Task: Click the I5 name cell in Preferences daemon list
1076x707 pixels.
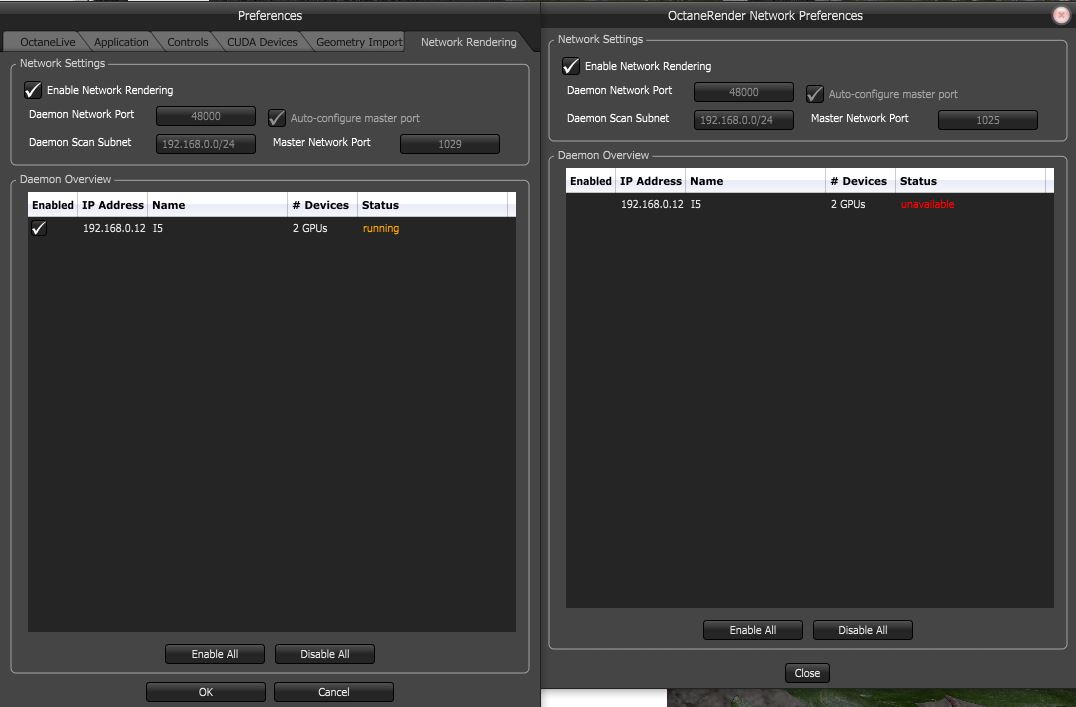Action: pyautogui.click(x=158, y=228)
